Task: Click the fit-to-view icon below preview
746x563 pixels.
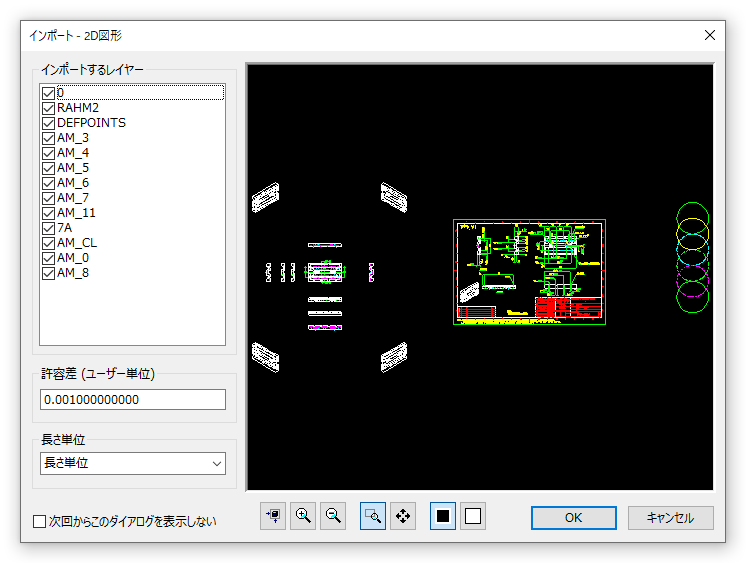Action: 273,516
